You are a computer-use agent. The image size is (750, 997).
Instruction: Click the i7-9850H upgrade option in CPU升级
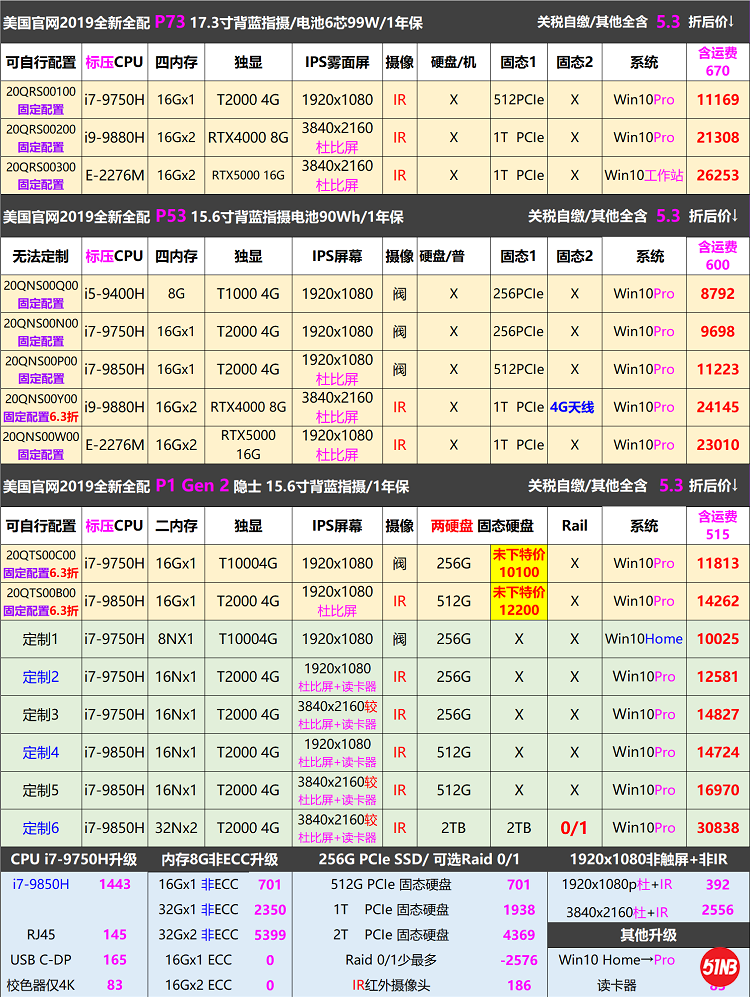click(41, 884)
